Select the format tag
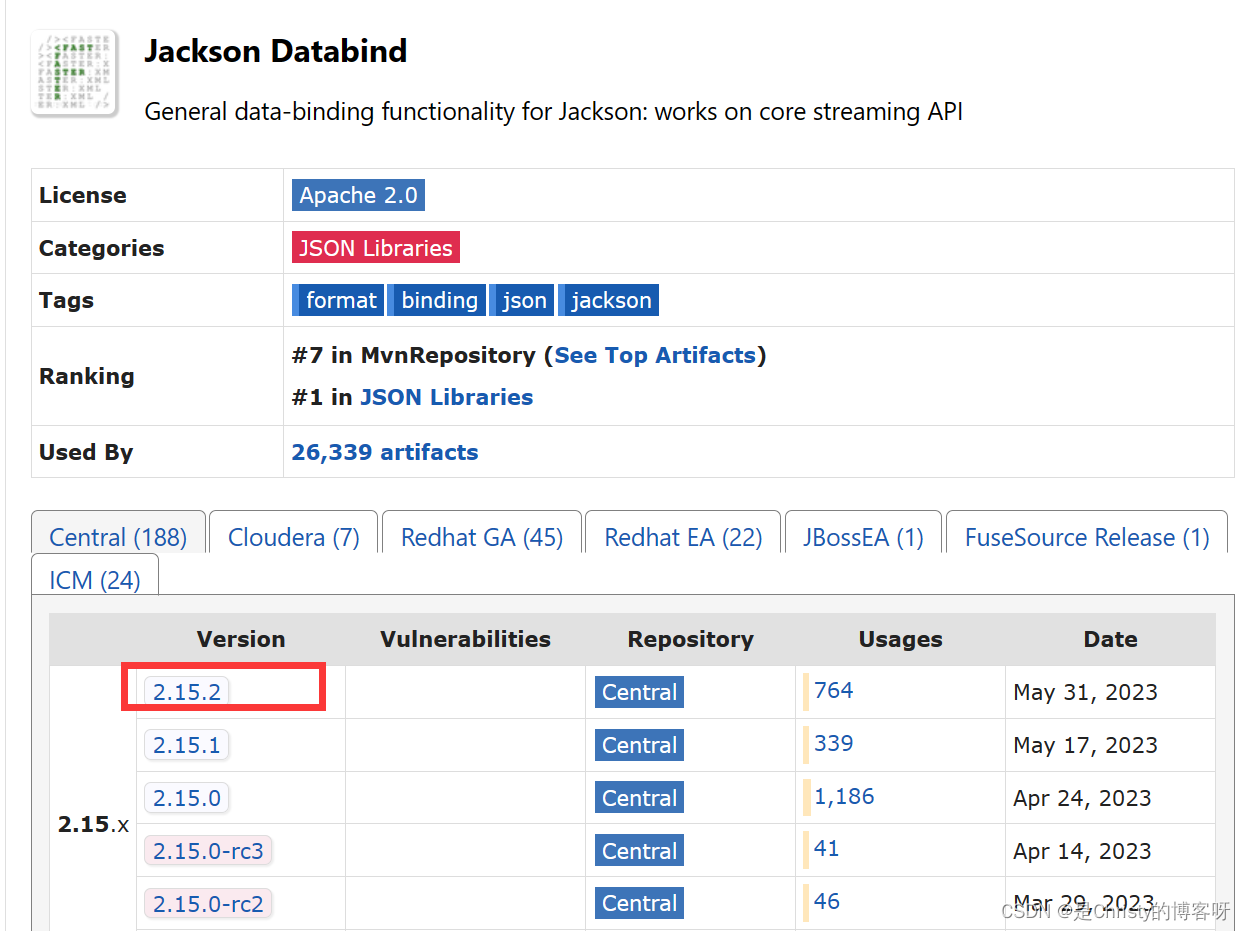1246x931 pixels. tap(338, 300)
